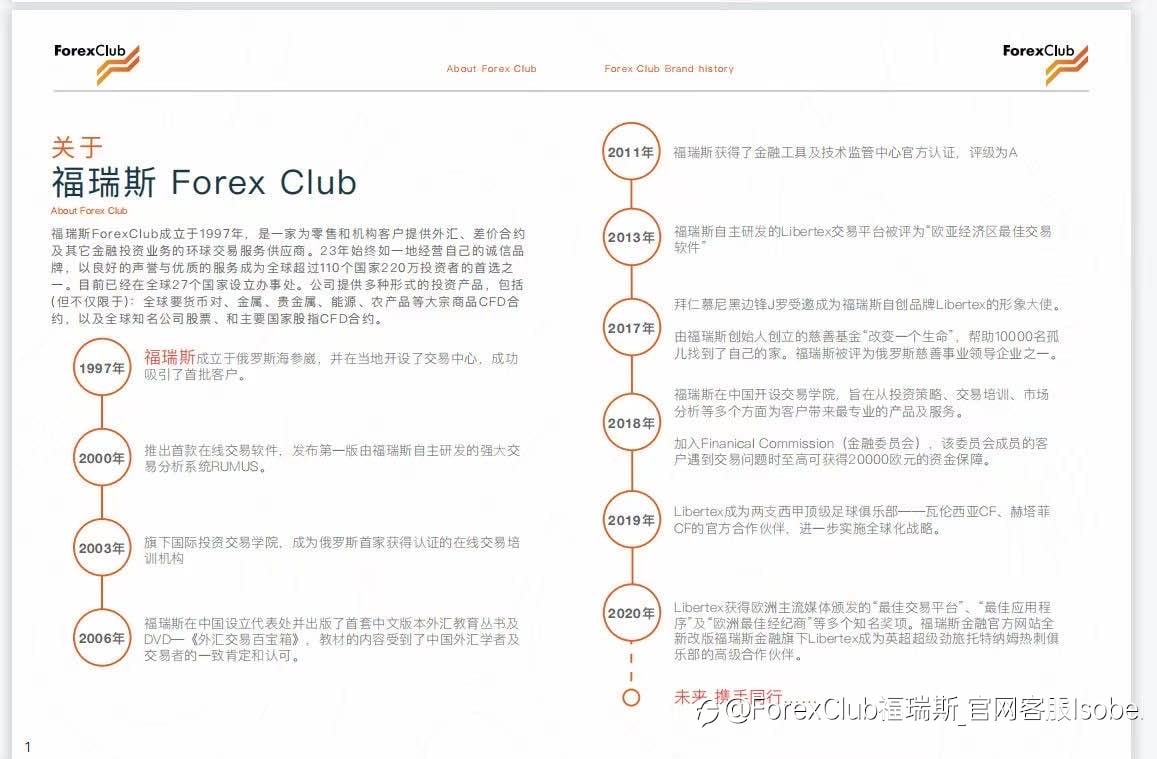Click the left ForexClub logo
This screenshot has width=1157, height=759.
[x=97, y=63]
